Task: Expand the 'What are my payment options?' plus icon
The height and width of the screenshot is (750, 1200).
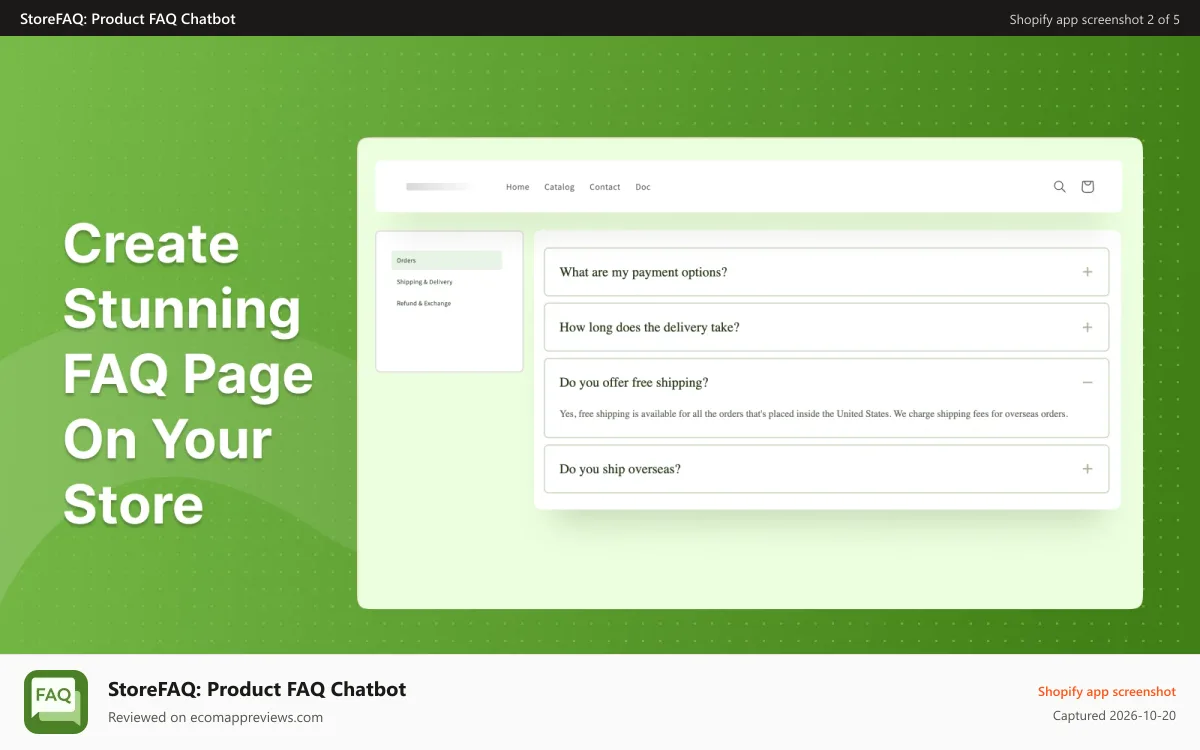Action: tap(1087, 272)
